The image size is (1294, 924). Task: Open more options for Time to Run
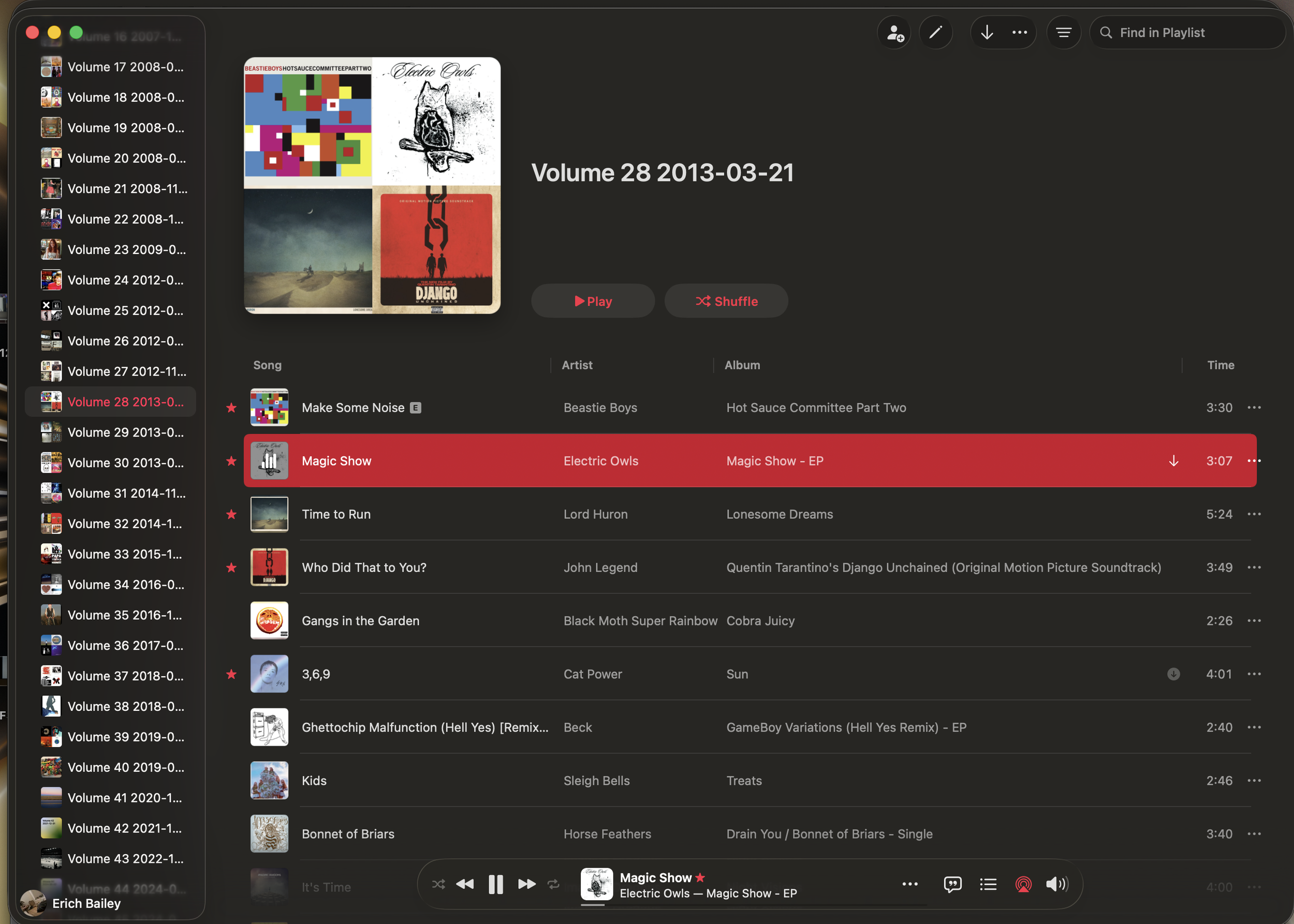tap(1254, 514)
